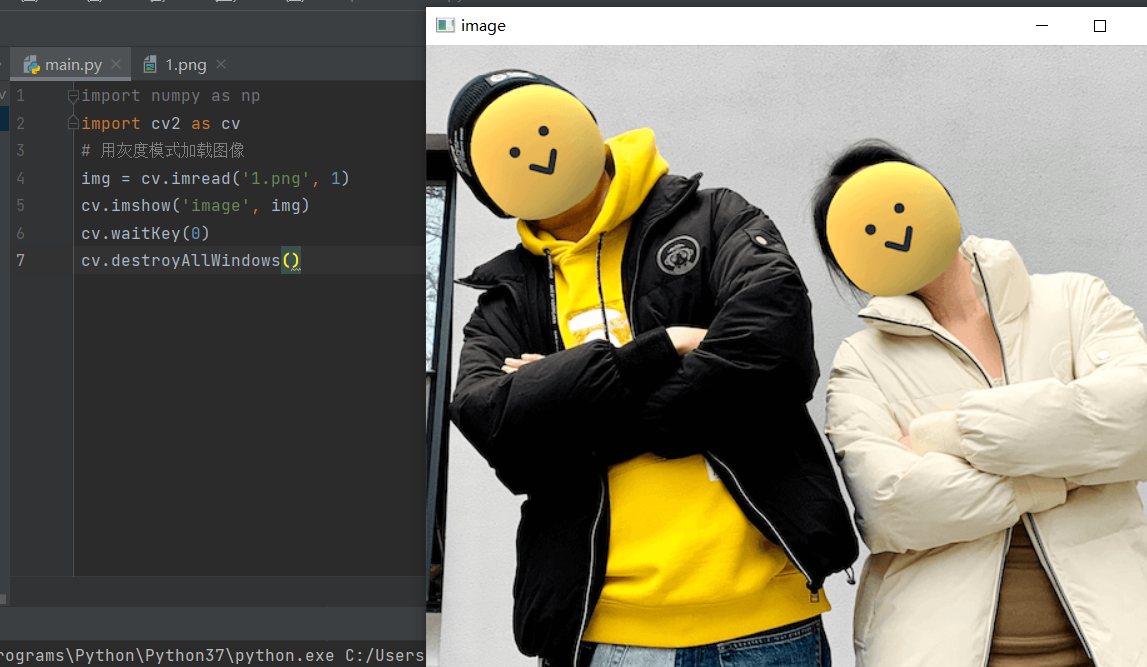The width and height of the screenshot is (1147, 667).
Task: Click line number 4 in the gutter
Action: (x=20, y=178)
